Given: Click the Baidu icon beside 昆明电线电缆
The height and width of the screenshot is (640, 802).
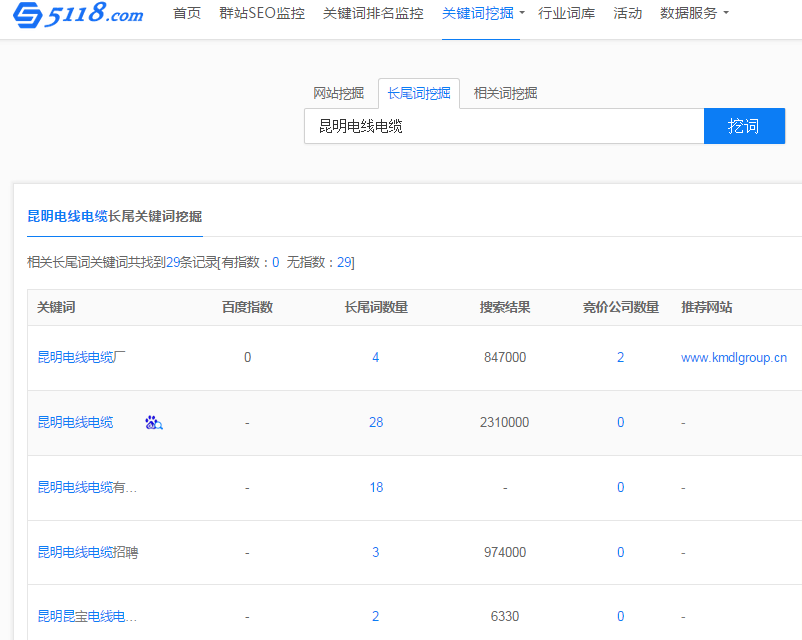Looking at the screenshot, I should point(153,423).
